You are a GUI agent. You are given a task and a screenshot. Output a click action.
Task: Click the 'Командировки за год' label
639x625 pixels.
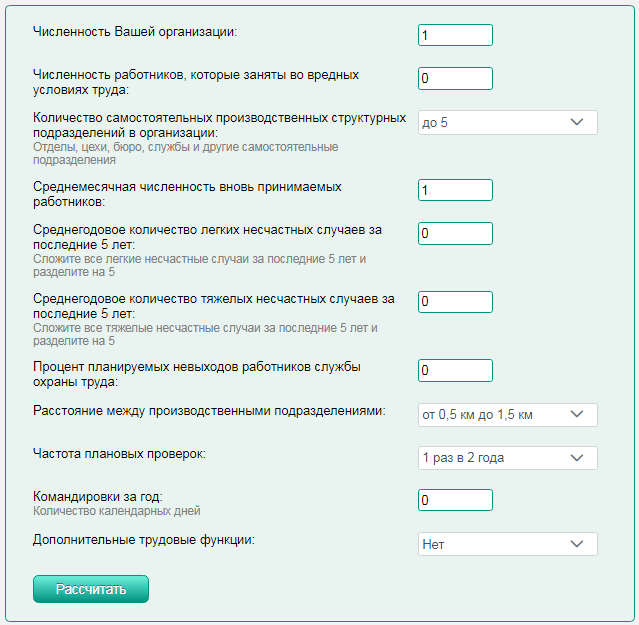98,497
